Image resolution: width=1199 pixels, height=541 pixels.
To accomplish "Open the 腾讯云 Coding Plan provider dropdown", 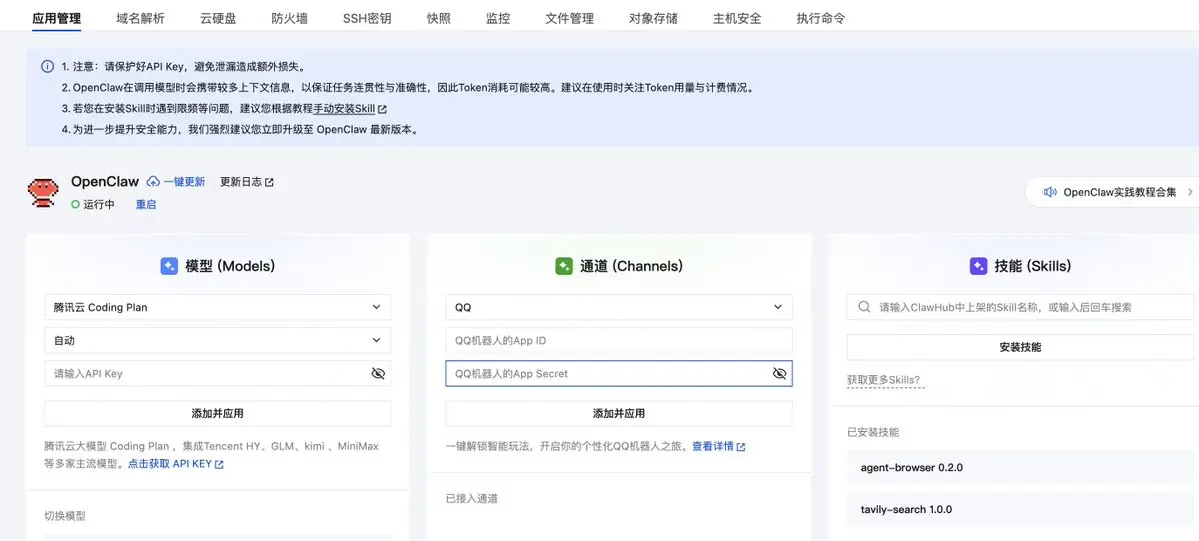I will pyautogui.click(x=218, y=307).
